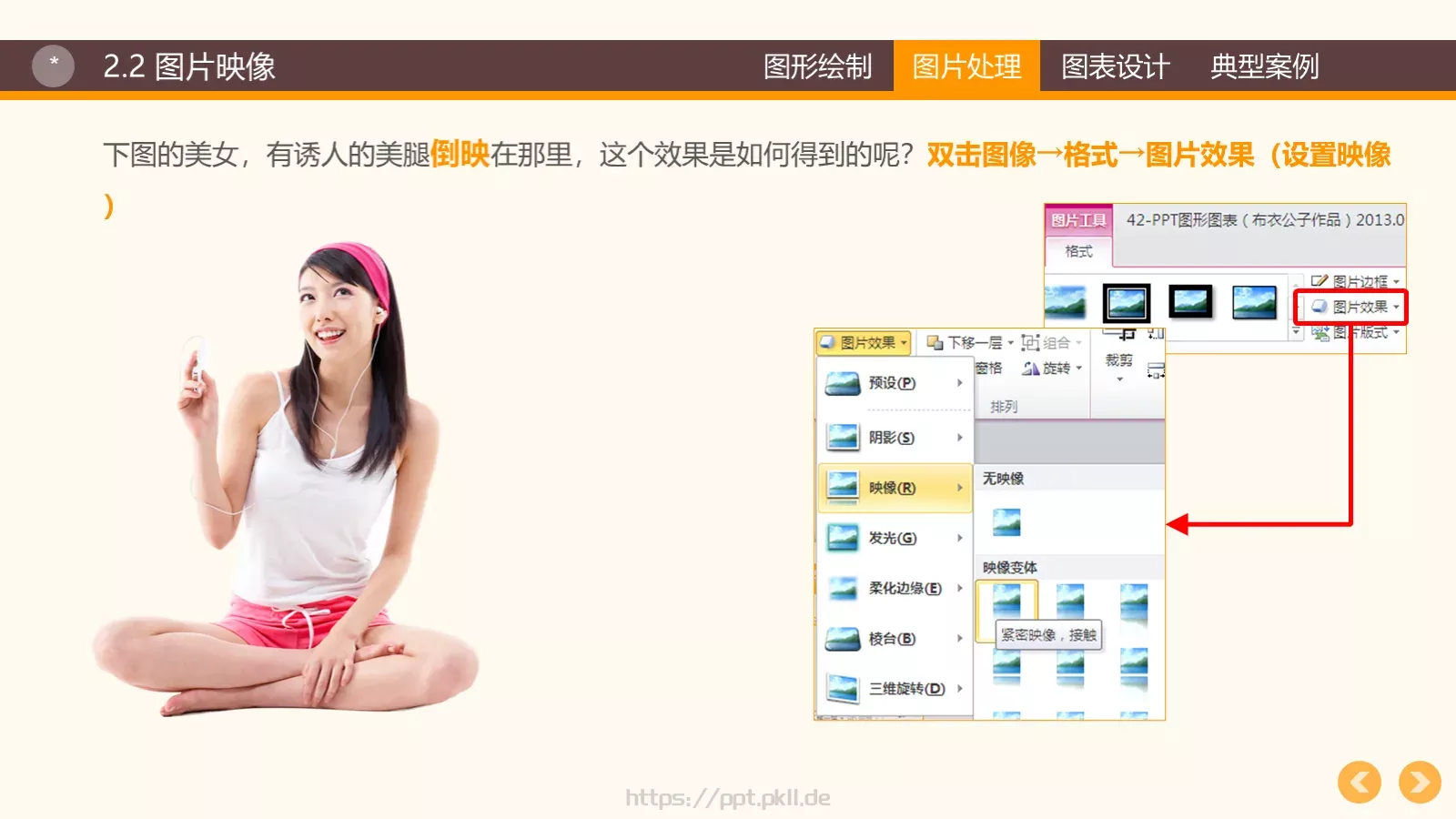Click the 阴影 shadow effect icon

[843, 438]
